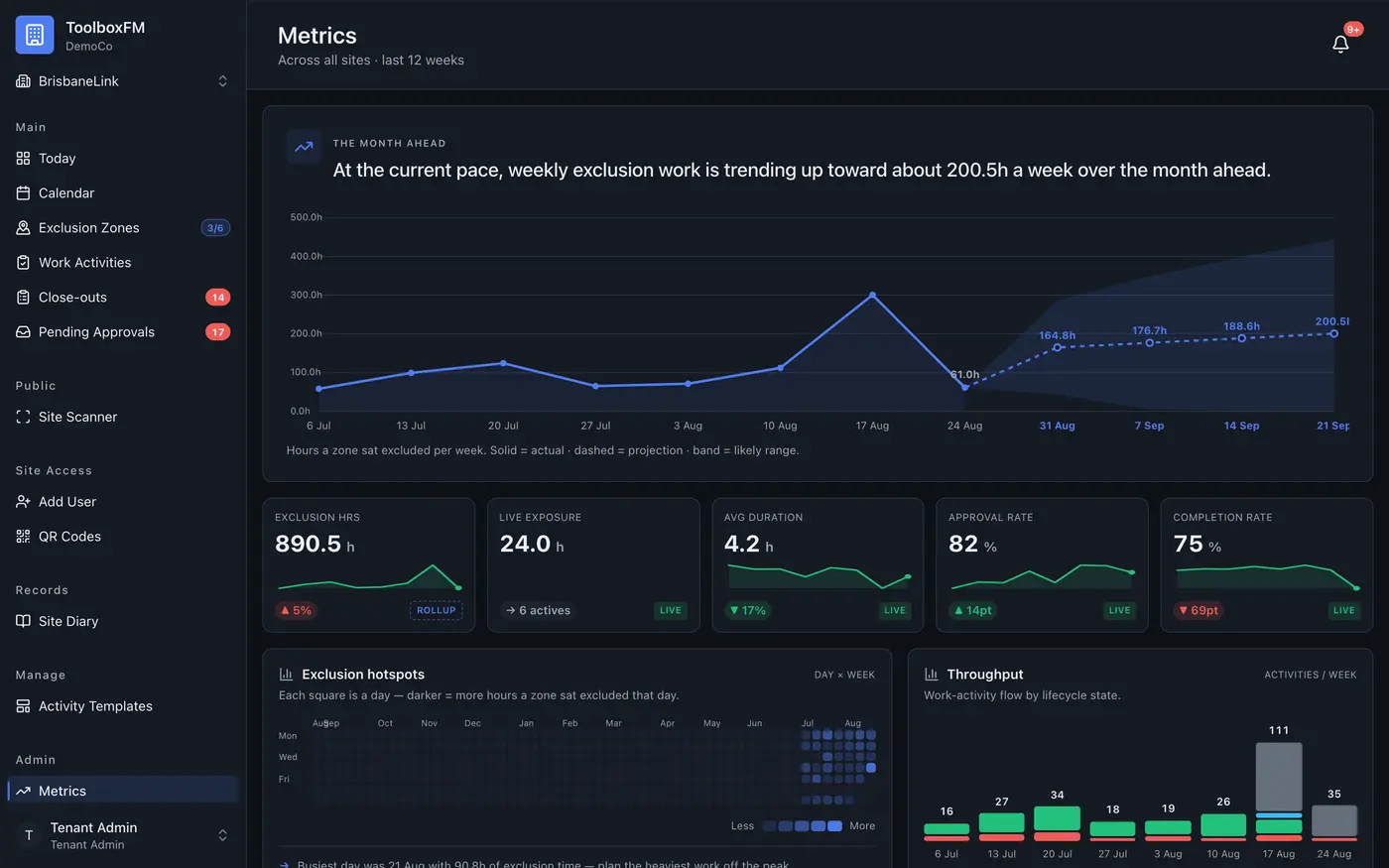Click the 17 Aug throughput bar
The height and width of the screenshot is (868, 1389).
point(1279,792)
